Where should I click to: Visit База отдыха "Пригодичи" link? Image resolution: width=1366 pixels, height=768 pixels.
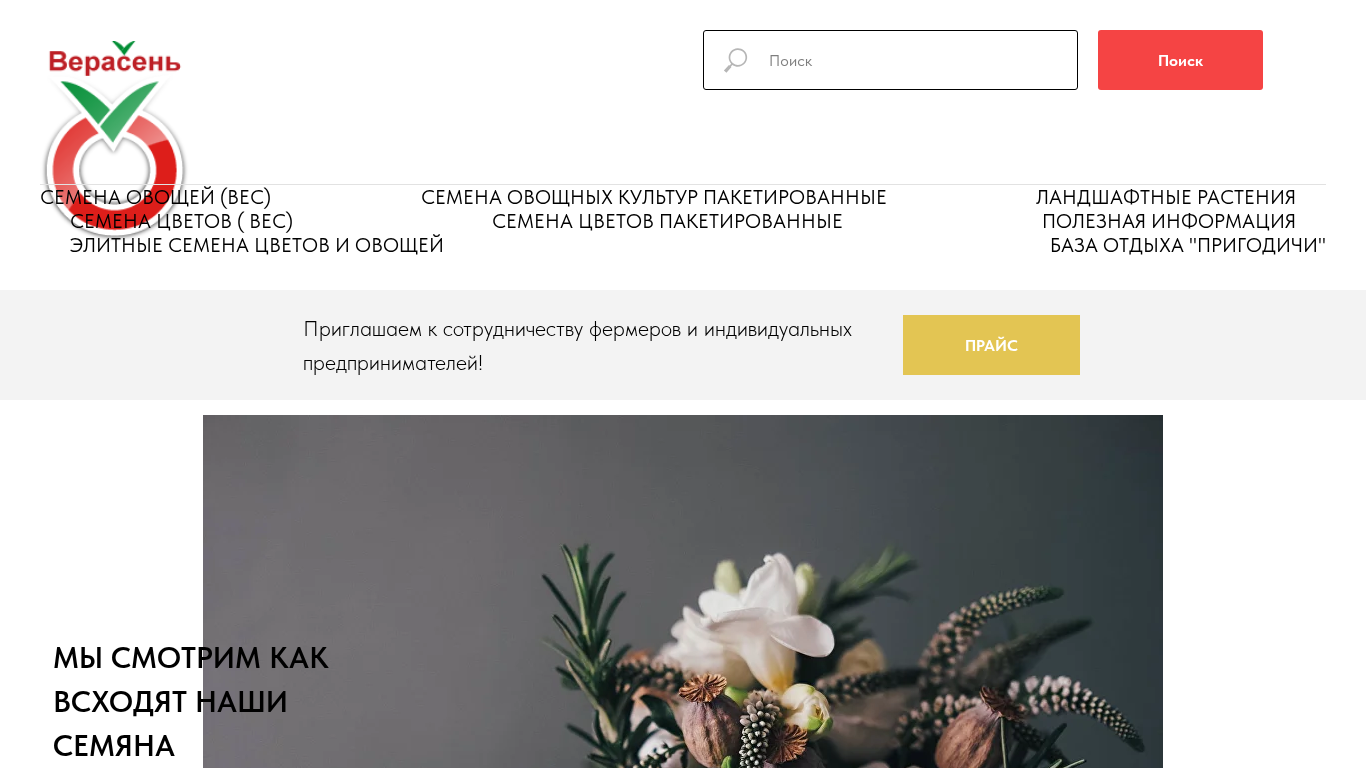pyautogui.click(x=1188, y=245)
